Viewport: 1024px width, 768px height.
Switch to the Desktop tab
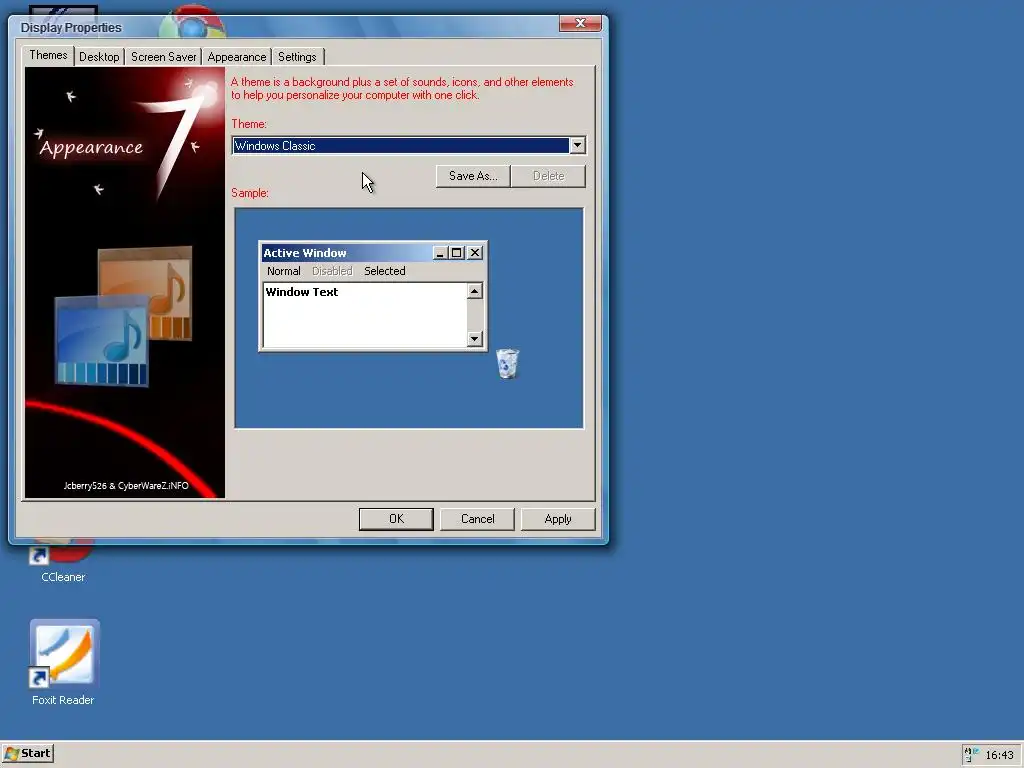click(x=99, y=57)
